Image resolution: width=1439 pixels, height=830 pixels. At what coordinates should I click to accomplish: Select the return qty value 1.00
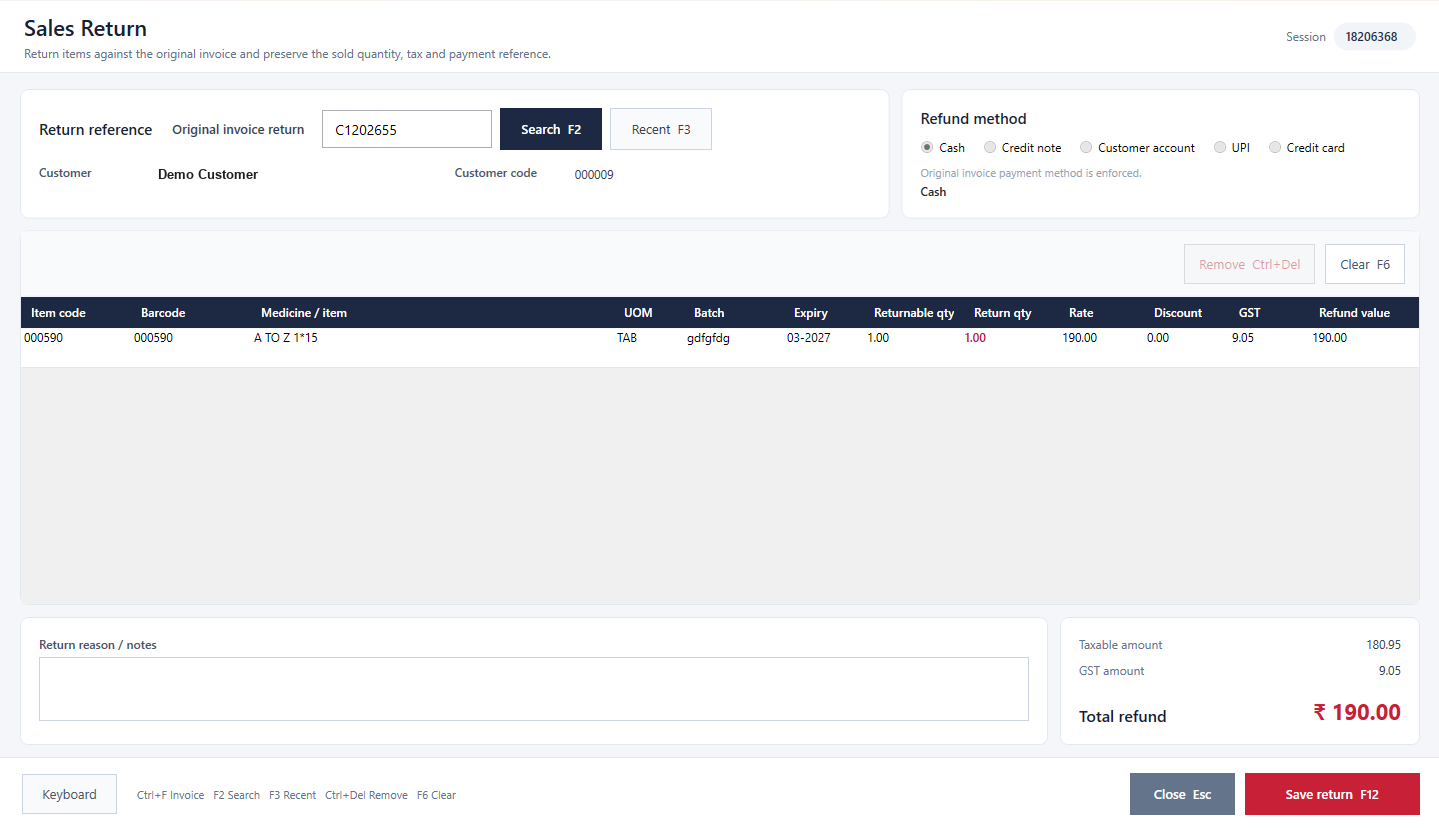(x=975, y=338)
